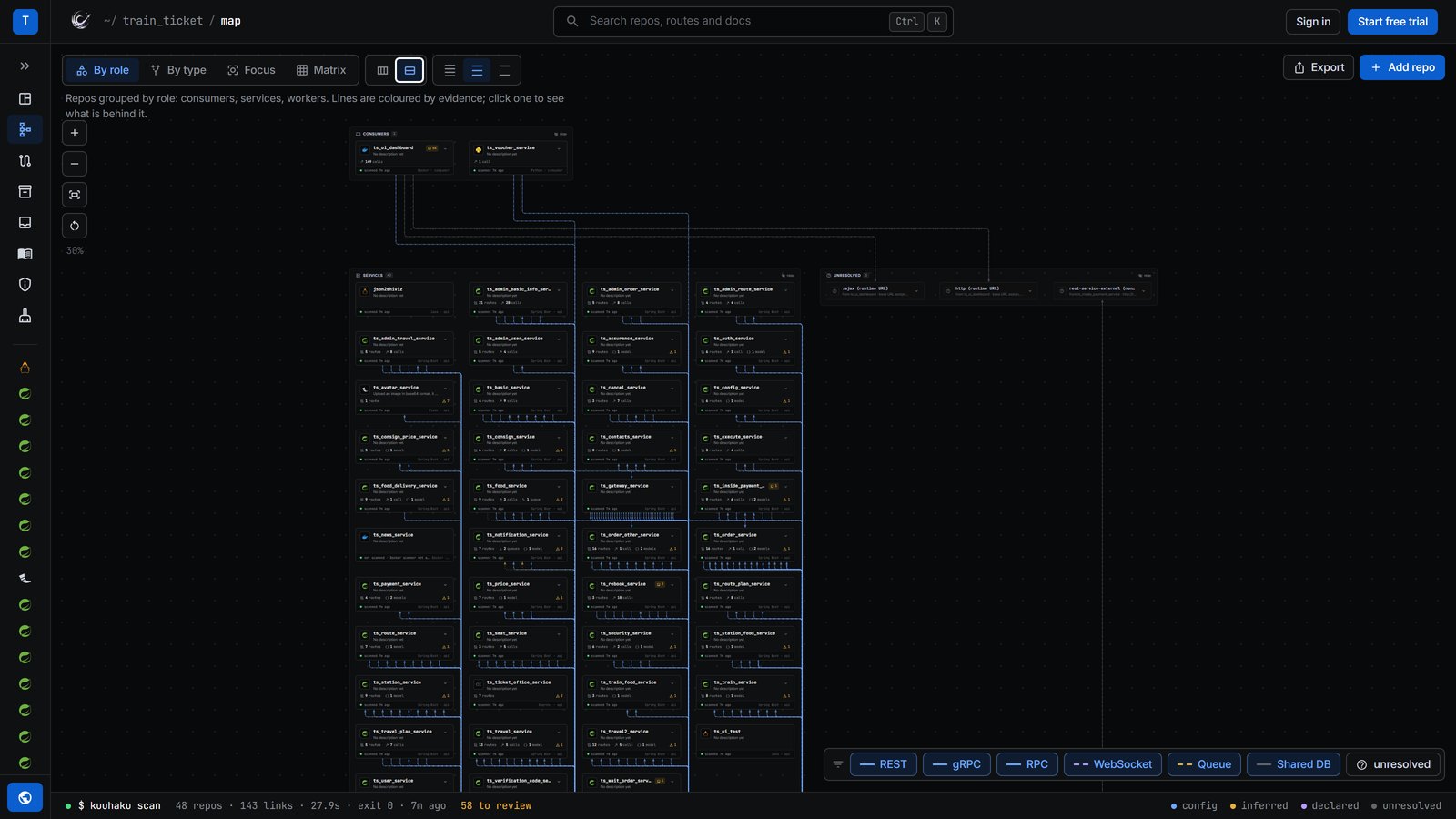Screen dimensions: 1456x819
Task: Open the open-book docs icon in sidebar
Action: point(25,254)
